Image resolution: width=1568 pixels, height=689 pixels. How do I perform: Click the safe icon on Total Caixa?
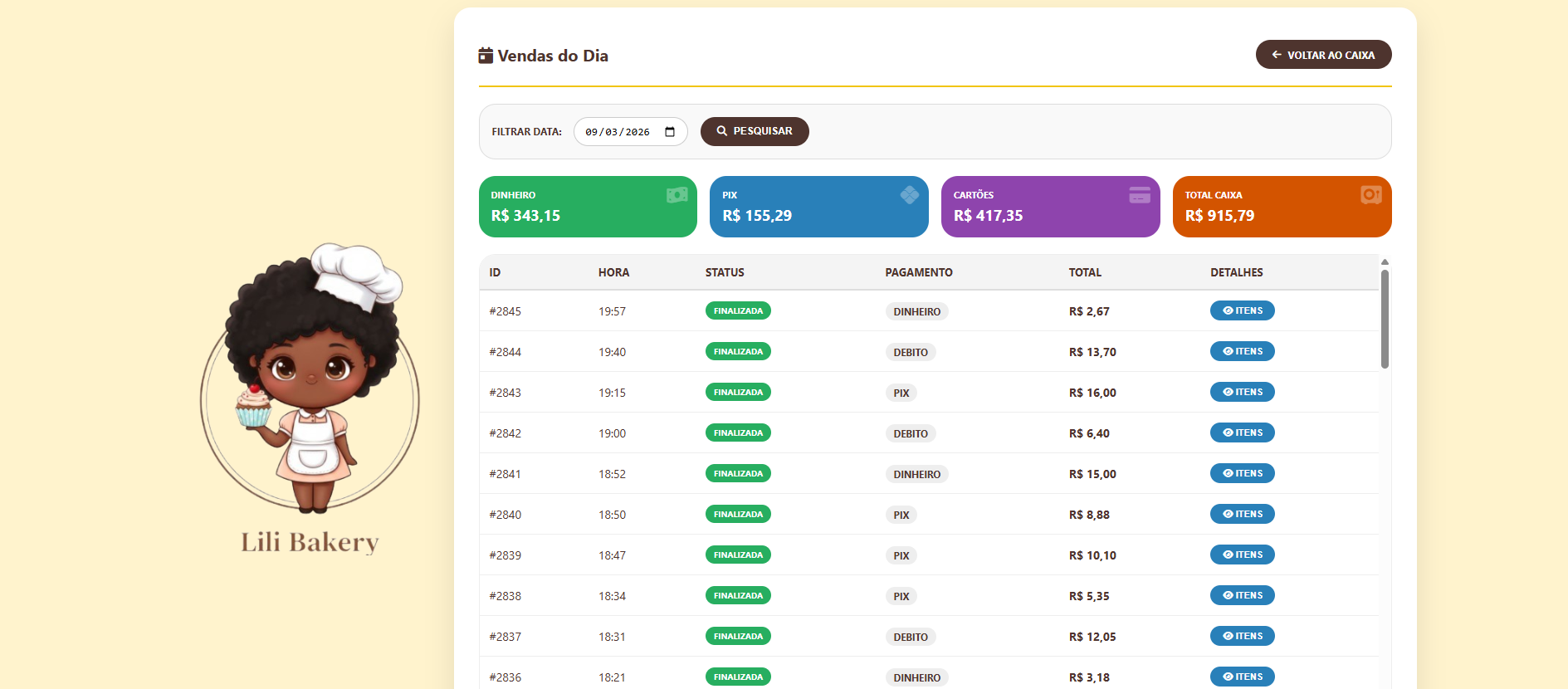coord(1371,195)
